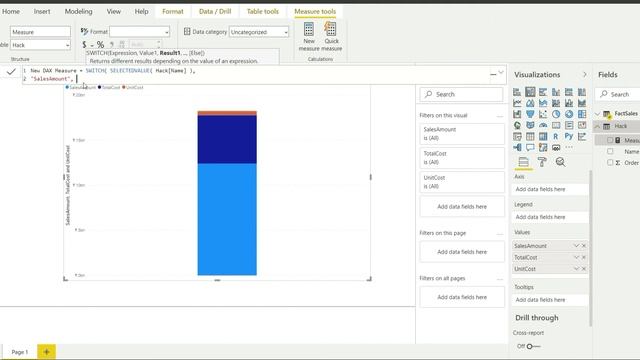Remove UnitCost from Values
Viewport: 640px width, 360px height.
click(584, 269)
